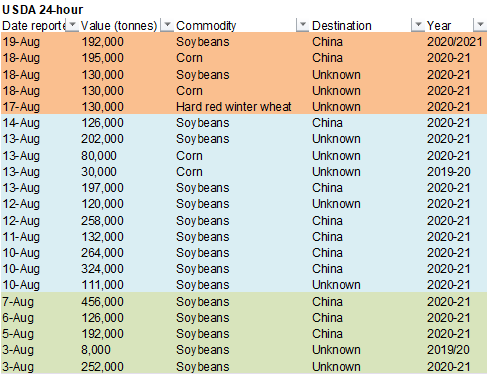Open the Value (tonnes) filter dropdown

[167, 25]
